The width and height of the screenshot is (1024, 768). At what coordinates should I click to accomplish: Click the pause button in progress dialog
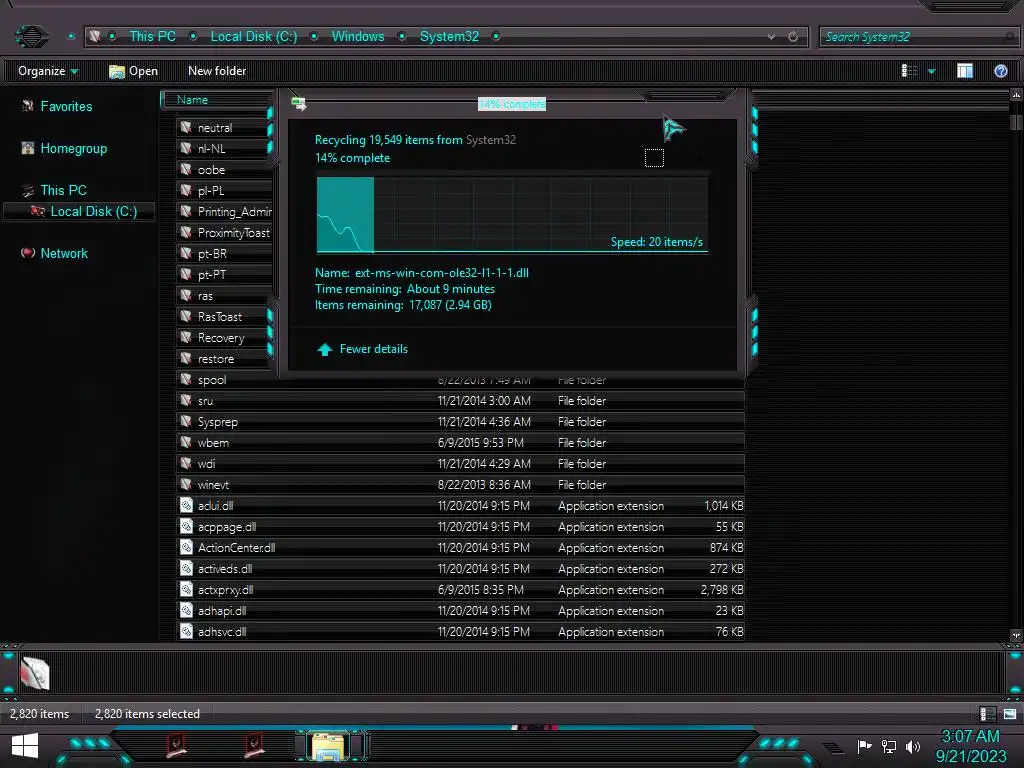654,158
